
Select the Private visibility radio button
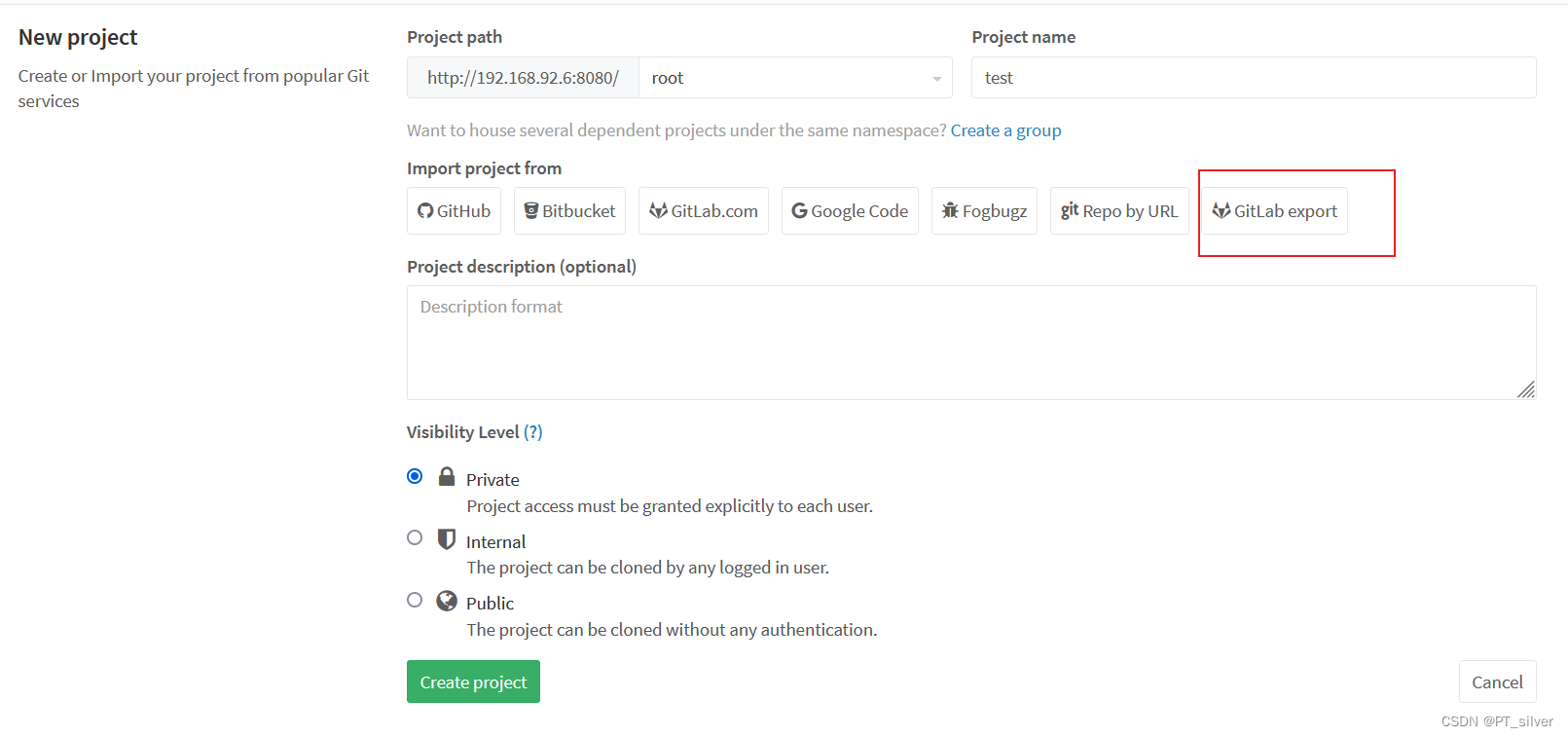(415, 476)
